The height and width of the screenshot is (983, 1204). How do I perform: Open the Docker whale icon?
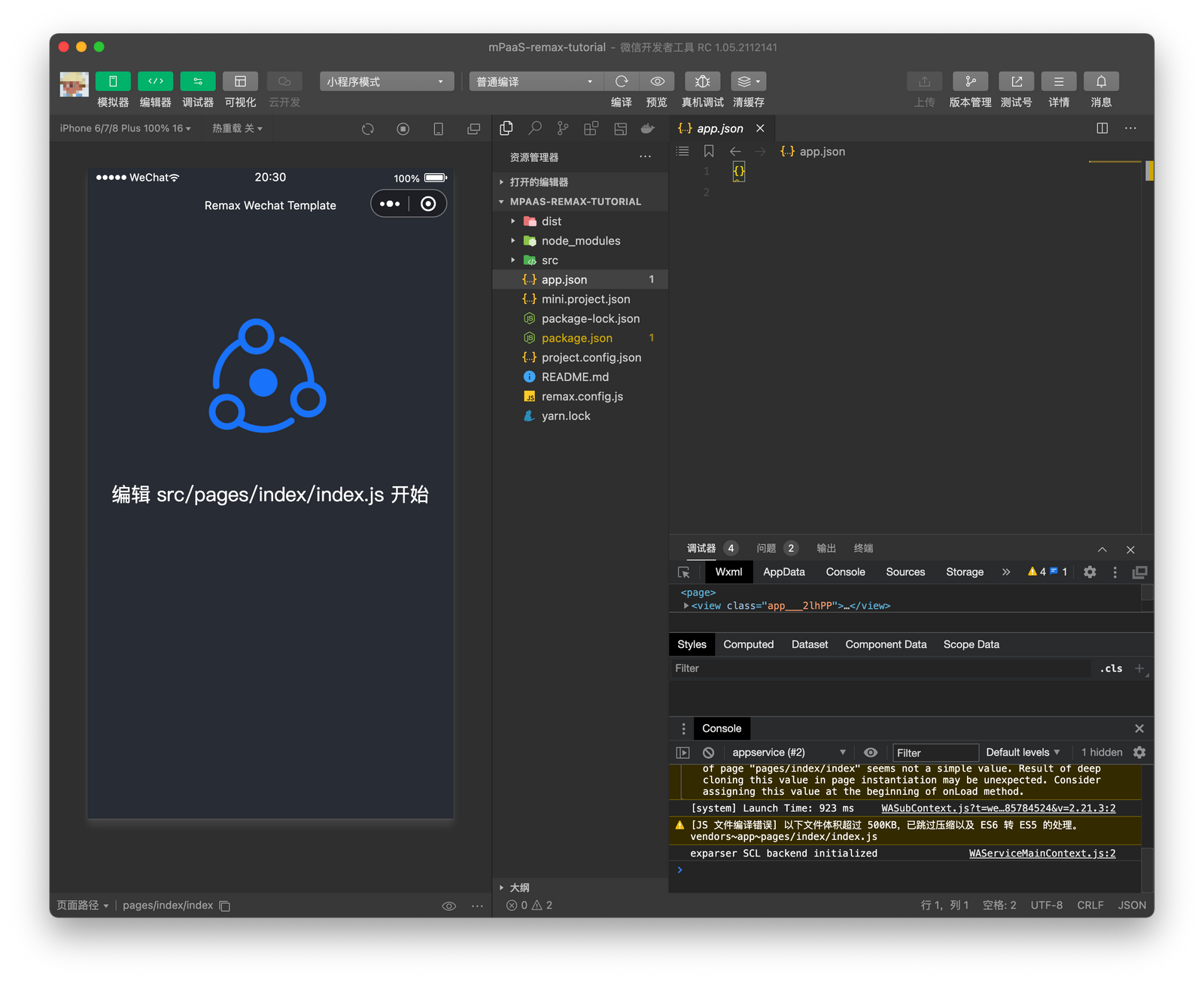pyautogui.click(x=648, y=129)
